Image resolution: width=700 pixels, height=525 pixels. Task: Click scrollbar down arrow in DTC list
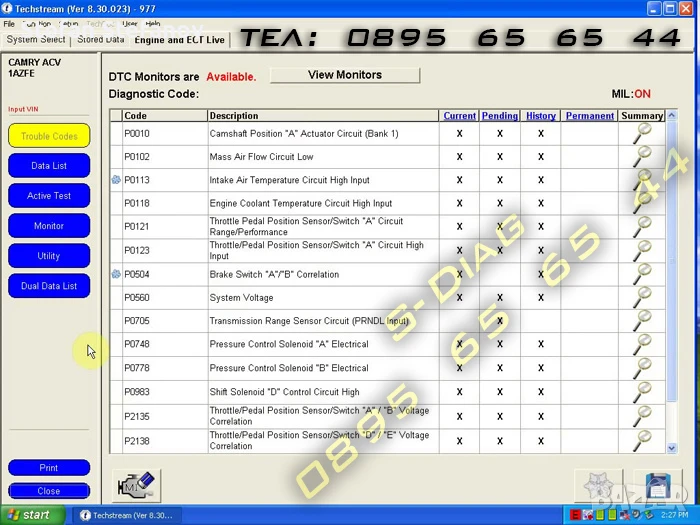(671, 448)
